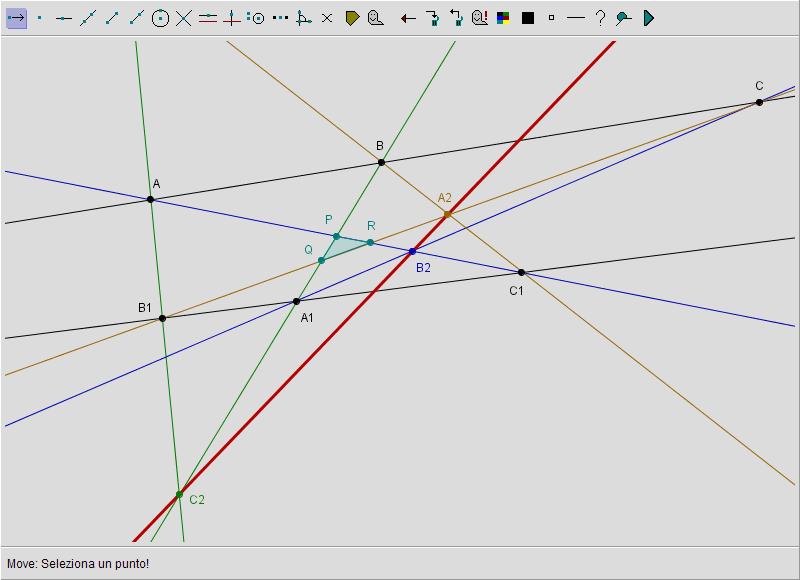Select the single Point tool
The image size is (800, 580).
40,18
